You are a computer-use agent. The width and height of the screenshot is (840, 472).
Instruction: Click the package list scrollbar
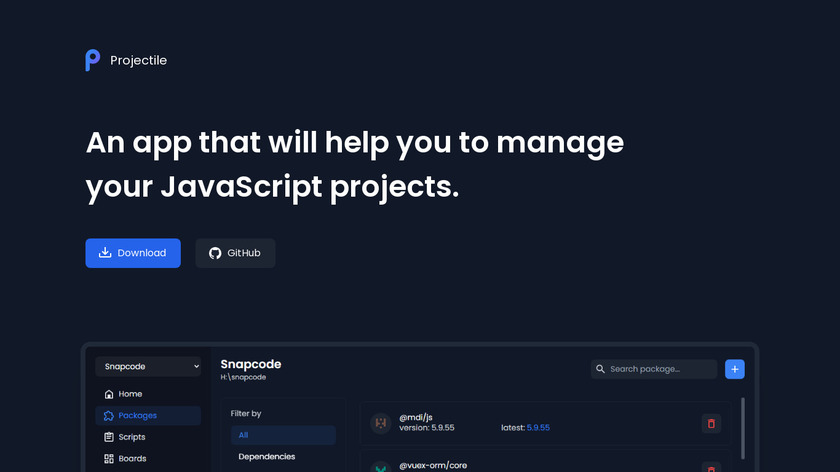point(742,429)
